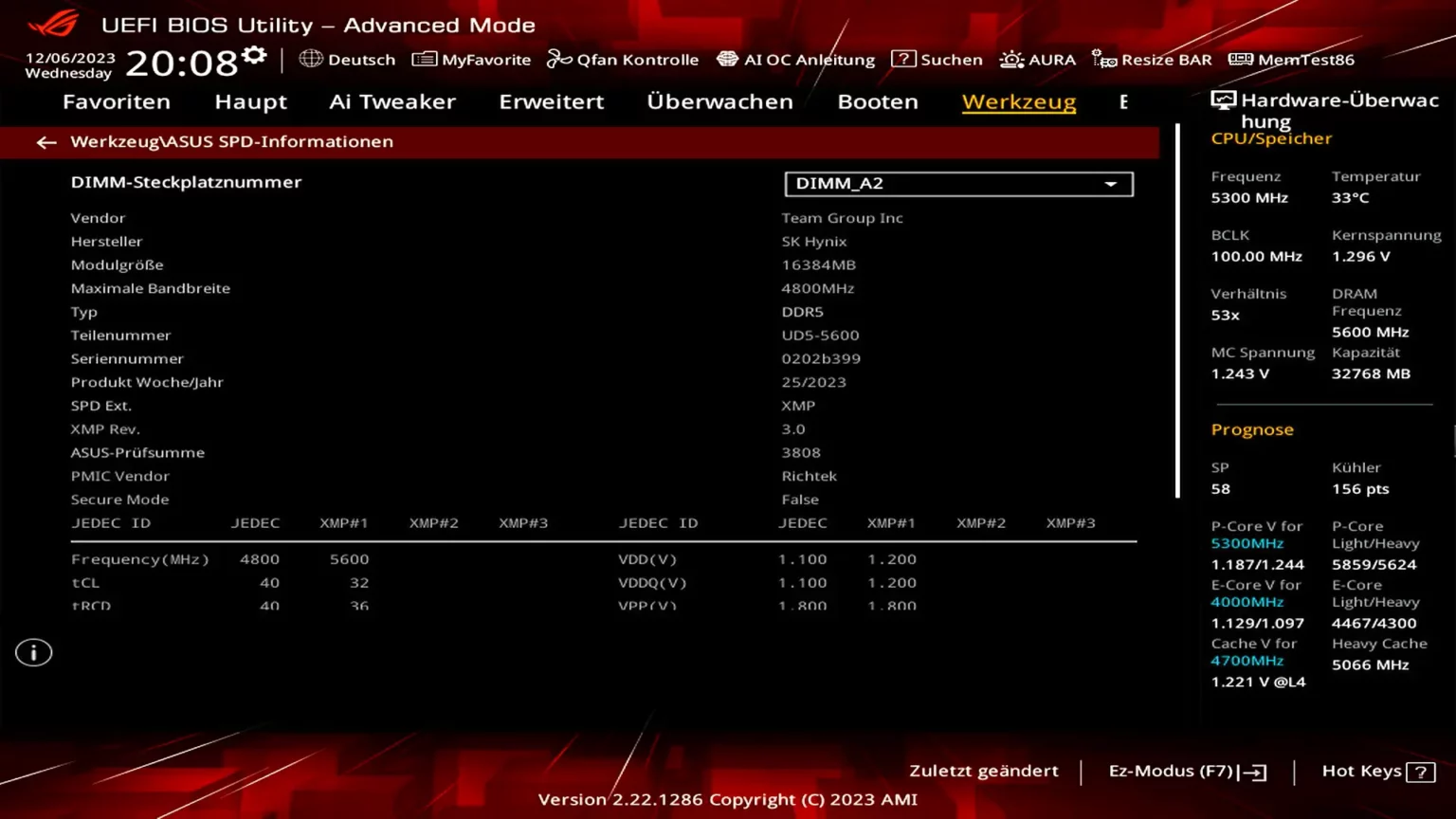Click Zuletzt geändert button
Viewport: 1456px width, 819px height.
(x=983, y=771)
